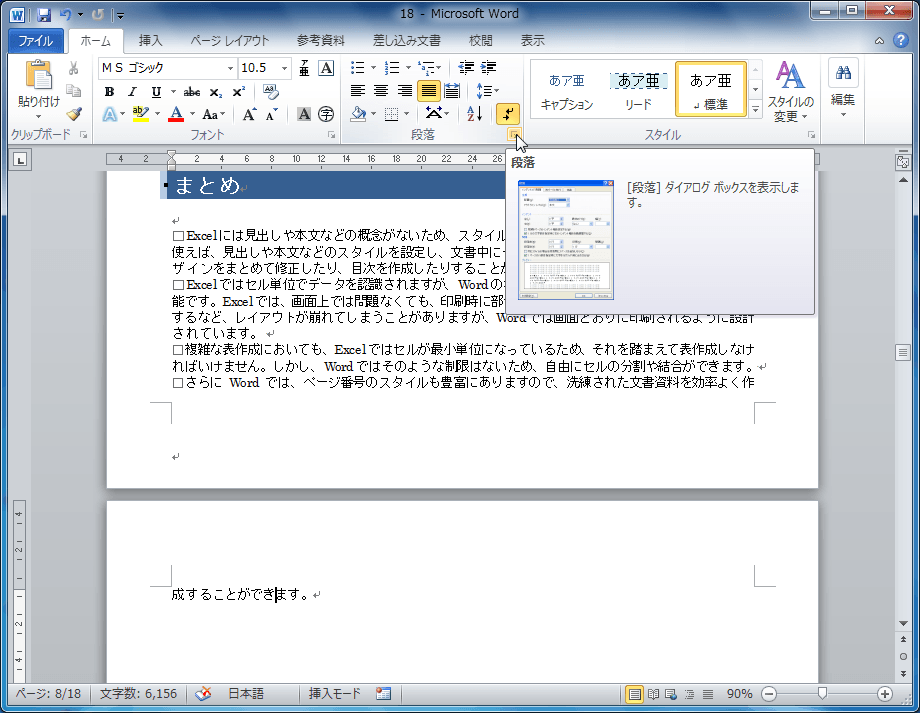
Task: Expand the styles gallery more arrow
Action: [756, 109]
